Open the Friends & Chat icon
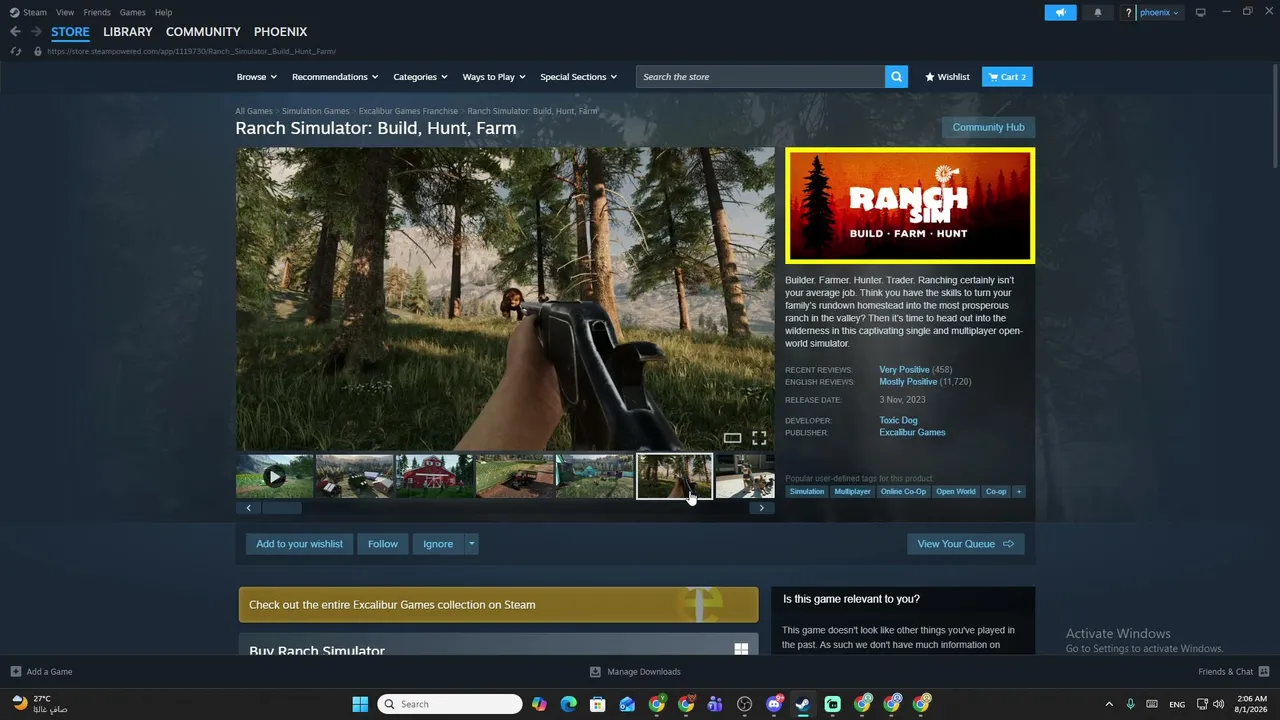The image size is (1280, 720). 1264,672
